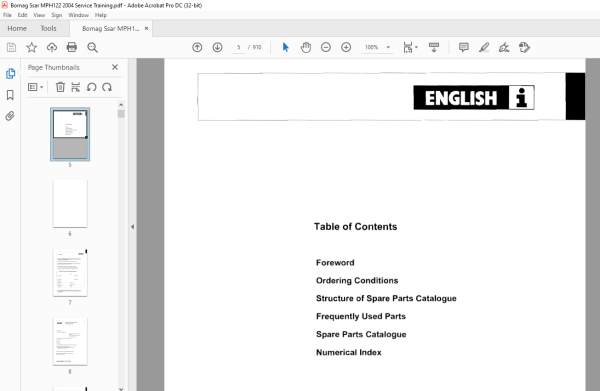The height and width of the screenshot is (391, 600).
Task: Activate the Hand pan tool
Action: pyautogui.click(x=305, y=47)
